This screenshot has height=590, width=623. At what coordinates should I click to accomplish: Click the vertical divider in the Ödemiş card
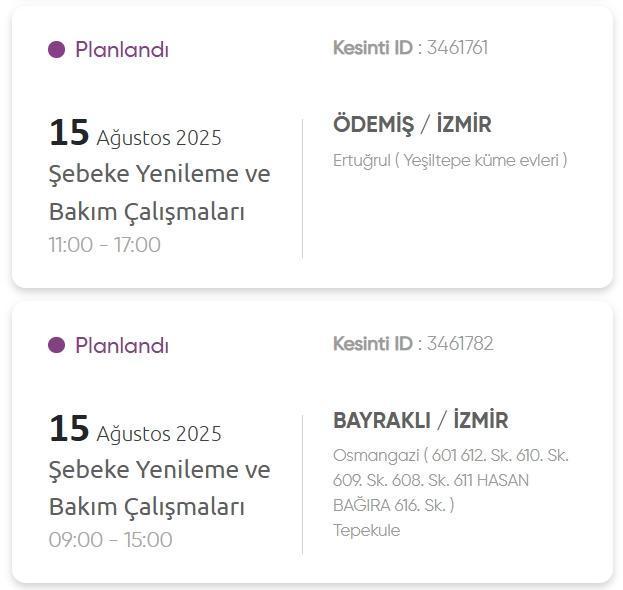coord(302,189)
